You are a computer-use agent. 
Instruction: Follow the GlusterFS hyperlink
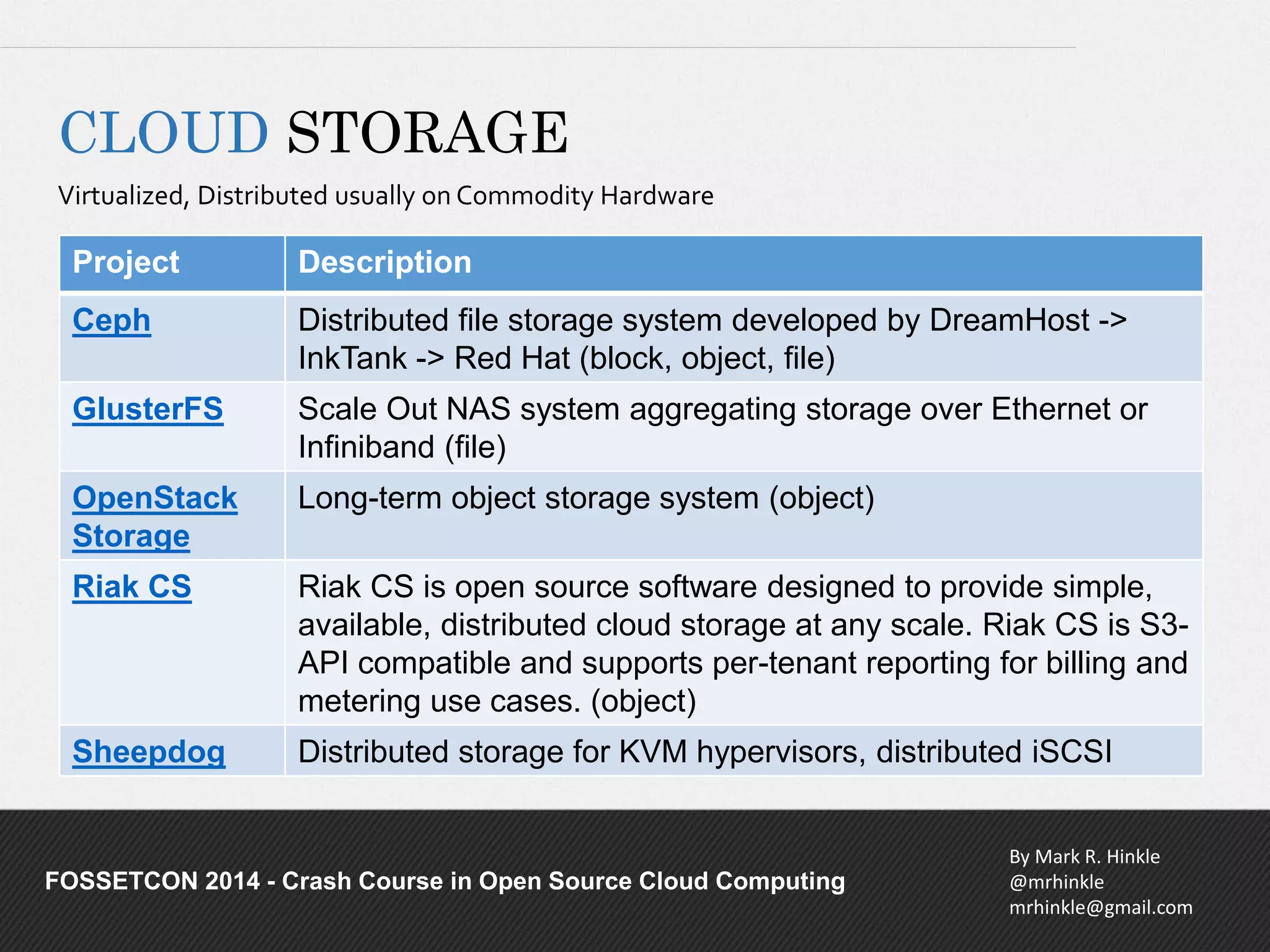[x=148, y=409]
